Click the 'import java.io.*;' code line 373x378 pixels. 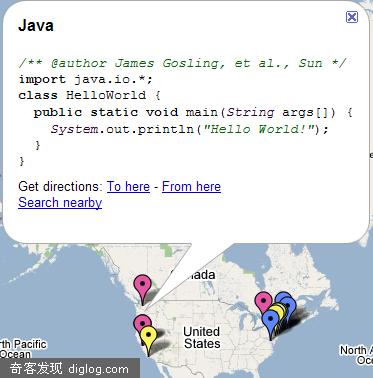[x=85, y=79]
